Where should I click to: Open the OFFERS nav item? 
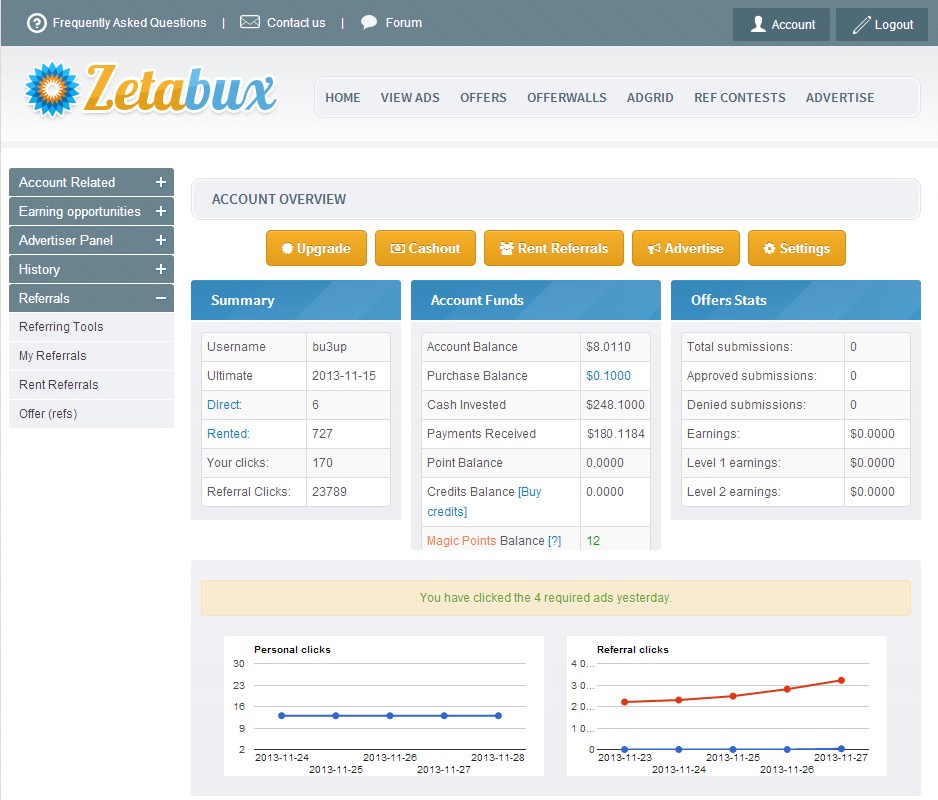[x=483, y=98]
